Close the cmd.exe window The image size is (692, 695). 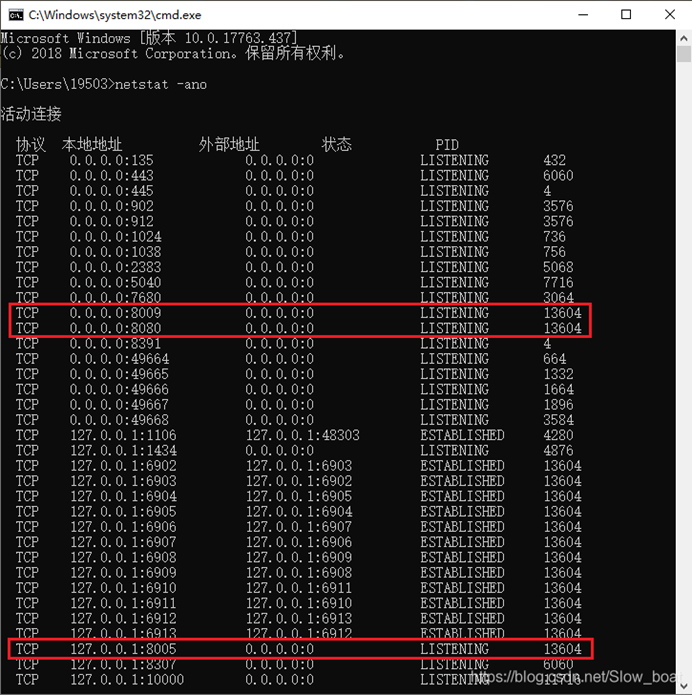[x=670, y=15]
